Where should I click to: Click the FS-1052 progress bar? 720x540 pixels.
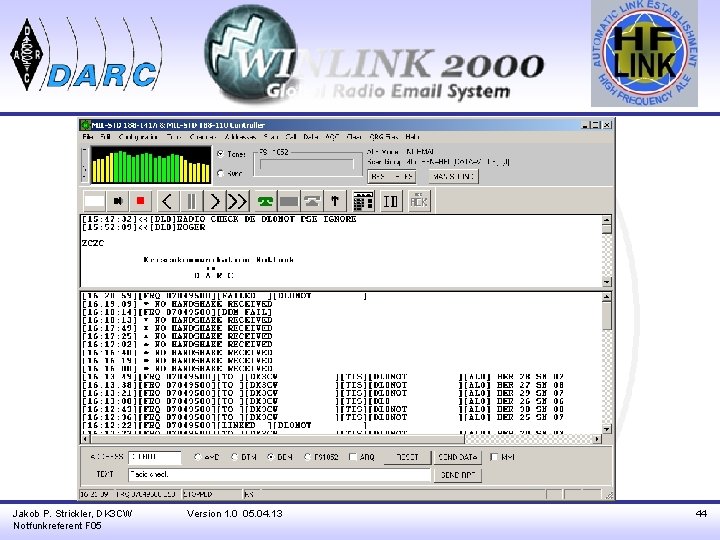[x=307, y=165]
